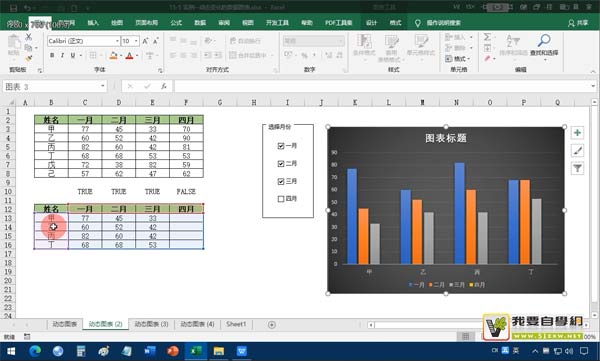The width and height of the screenshot is (600, 361).
Task: Open the font size dropdown
Action: pos(136,41)
